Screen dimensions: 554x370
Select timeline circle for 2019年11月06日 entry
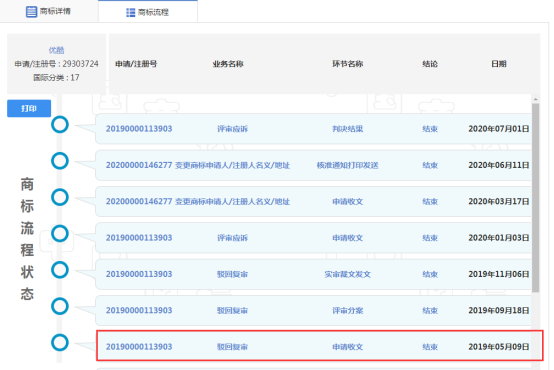click(60, 270)
